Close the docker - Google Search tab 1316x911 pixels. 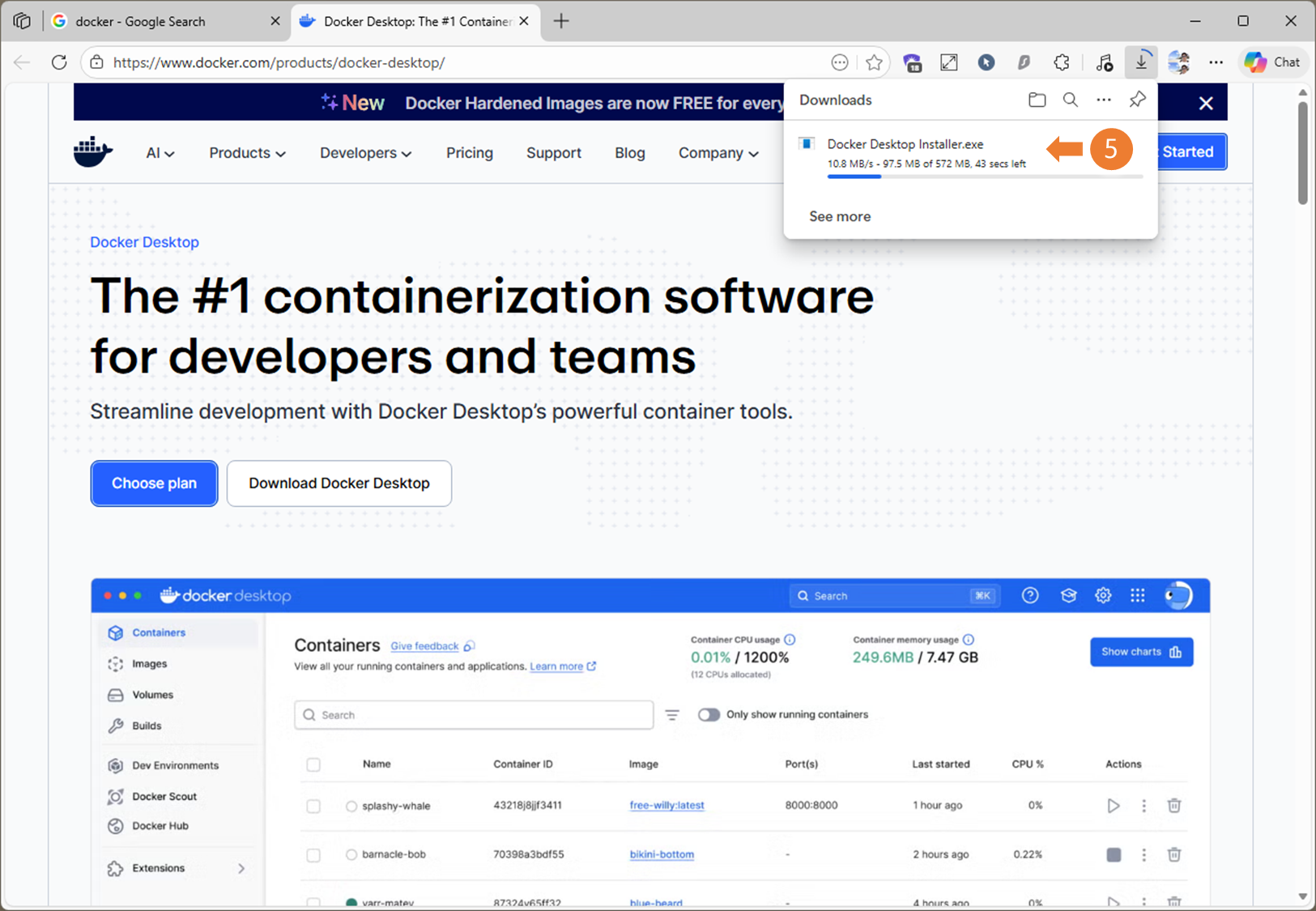275,21
